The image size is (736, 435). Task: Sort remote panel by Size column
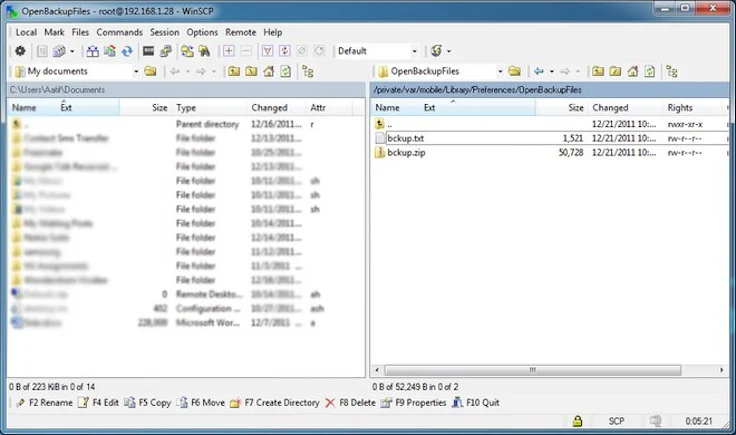(x=561, y=107)
